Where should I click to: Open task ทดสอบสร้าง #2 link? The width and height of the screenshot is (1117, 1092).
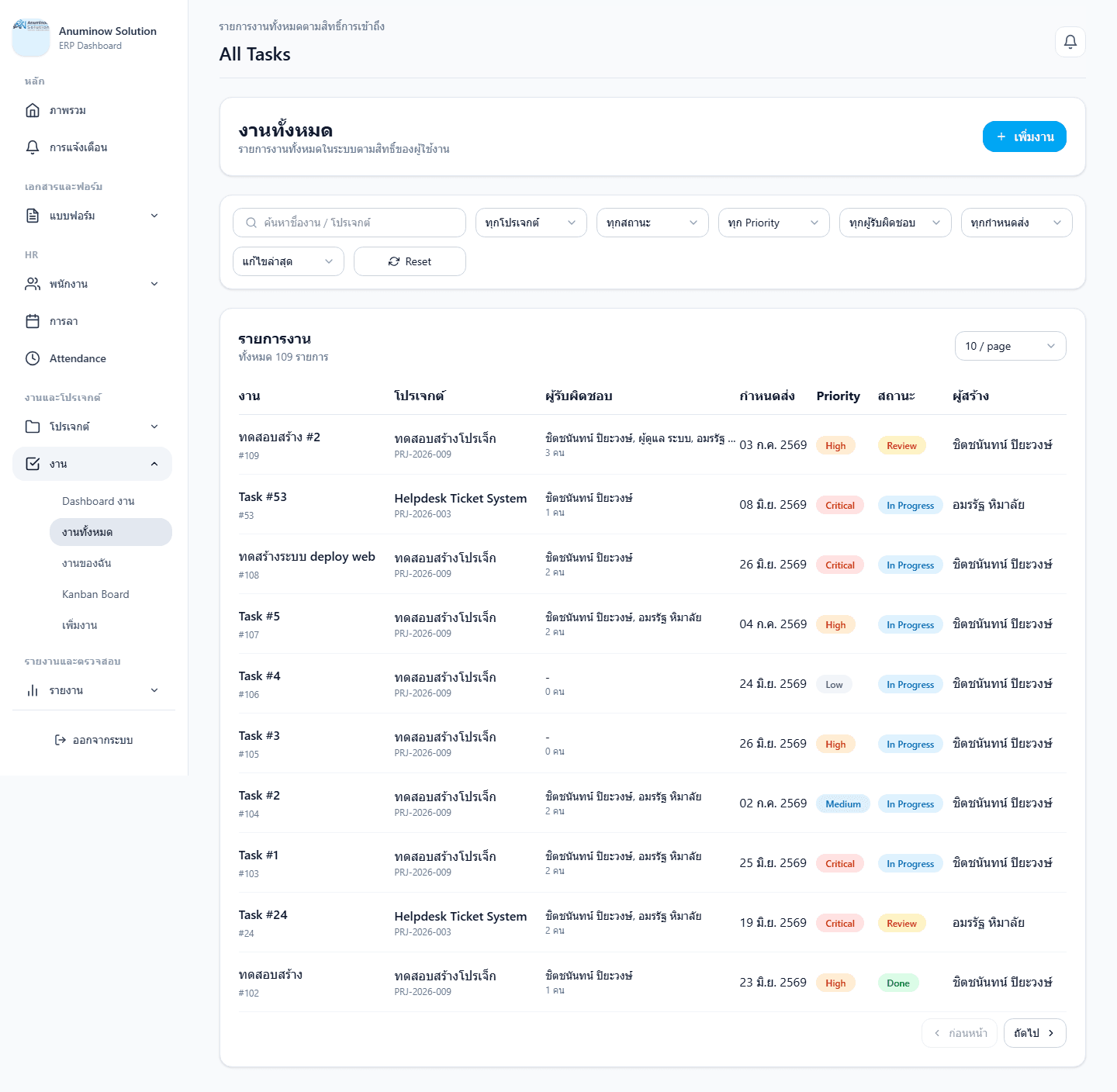click(x=279, y=437)
